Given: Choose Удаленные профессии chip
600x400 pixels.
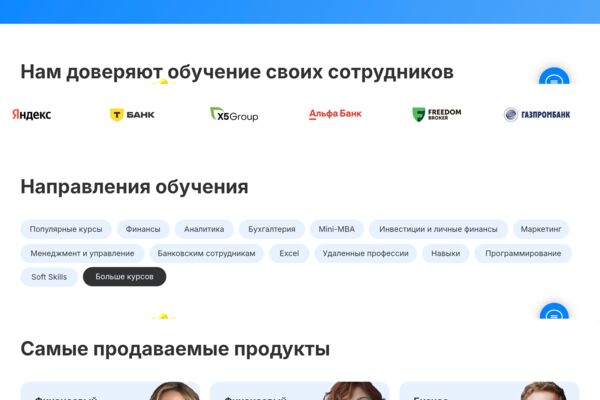Looking at the screenshot, I should pos(365,253).
